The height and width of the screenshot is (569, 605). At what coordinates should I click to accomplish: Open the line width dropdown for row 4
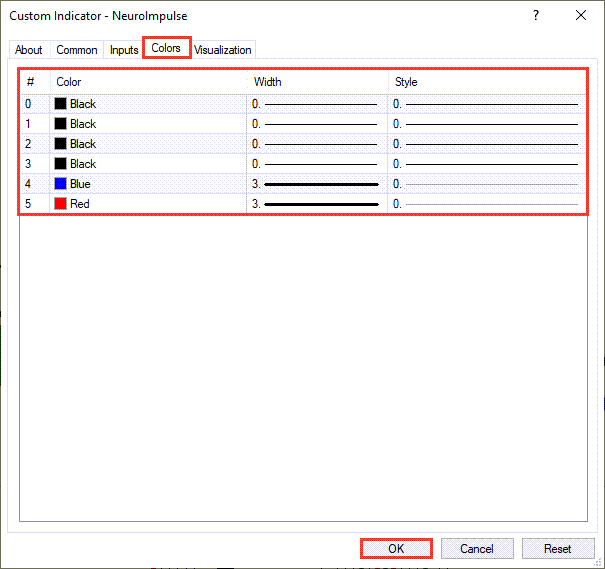tap(316, 184)
